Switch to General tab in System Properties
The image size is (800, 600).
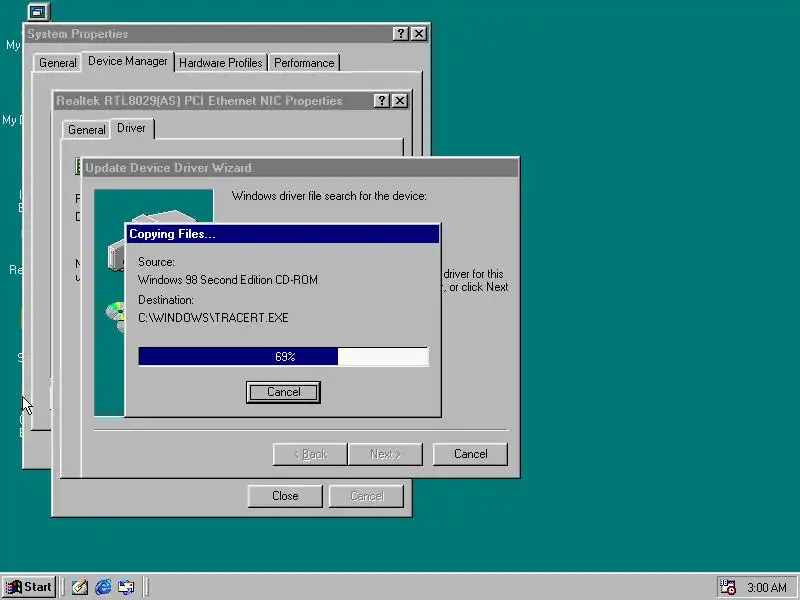pyautogui.click(x=58, y=63)
